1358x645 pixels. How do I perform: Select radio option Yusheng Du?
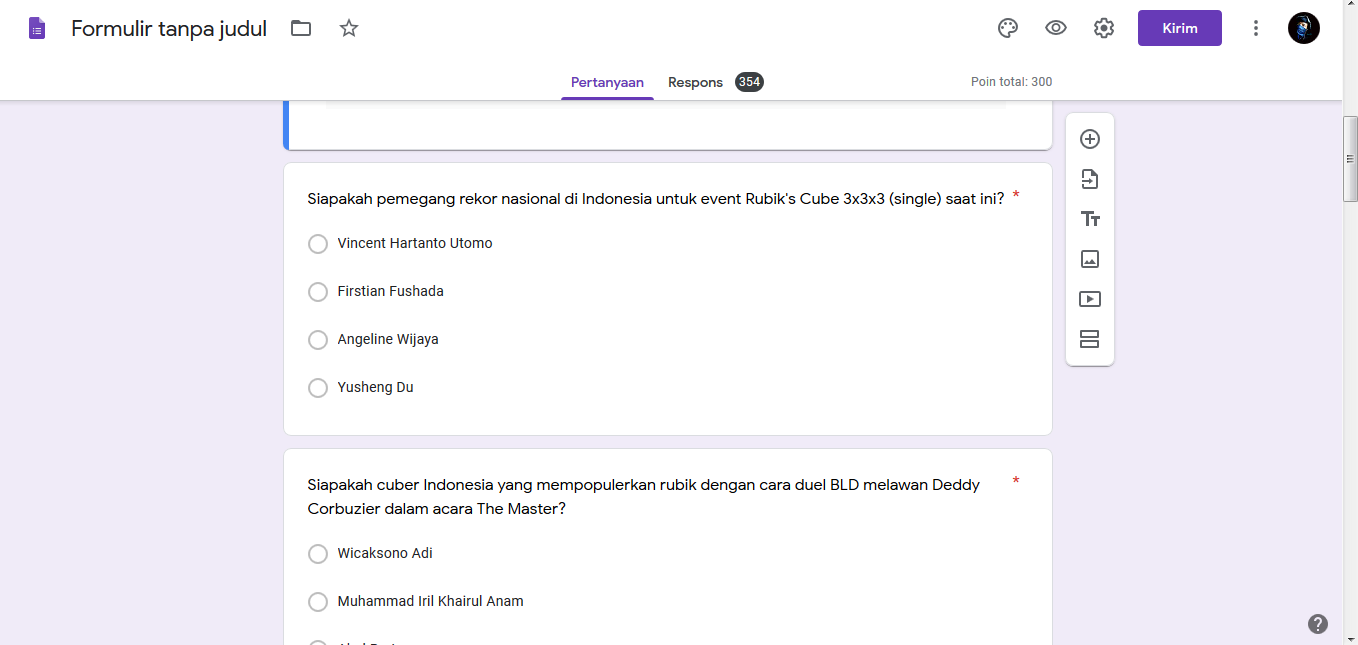[x=318, y=388]
